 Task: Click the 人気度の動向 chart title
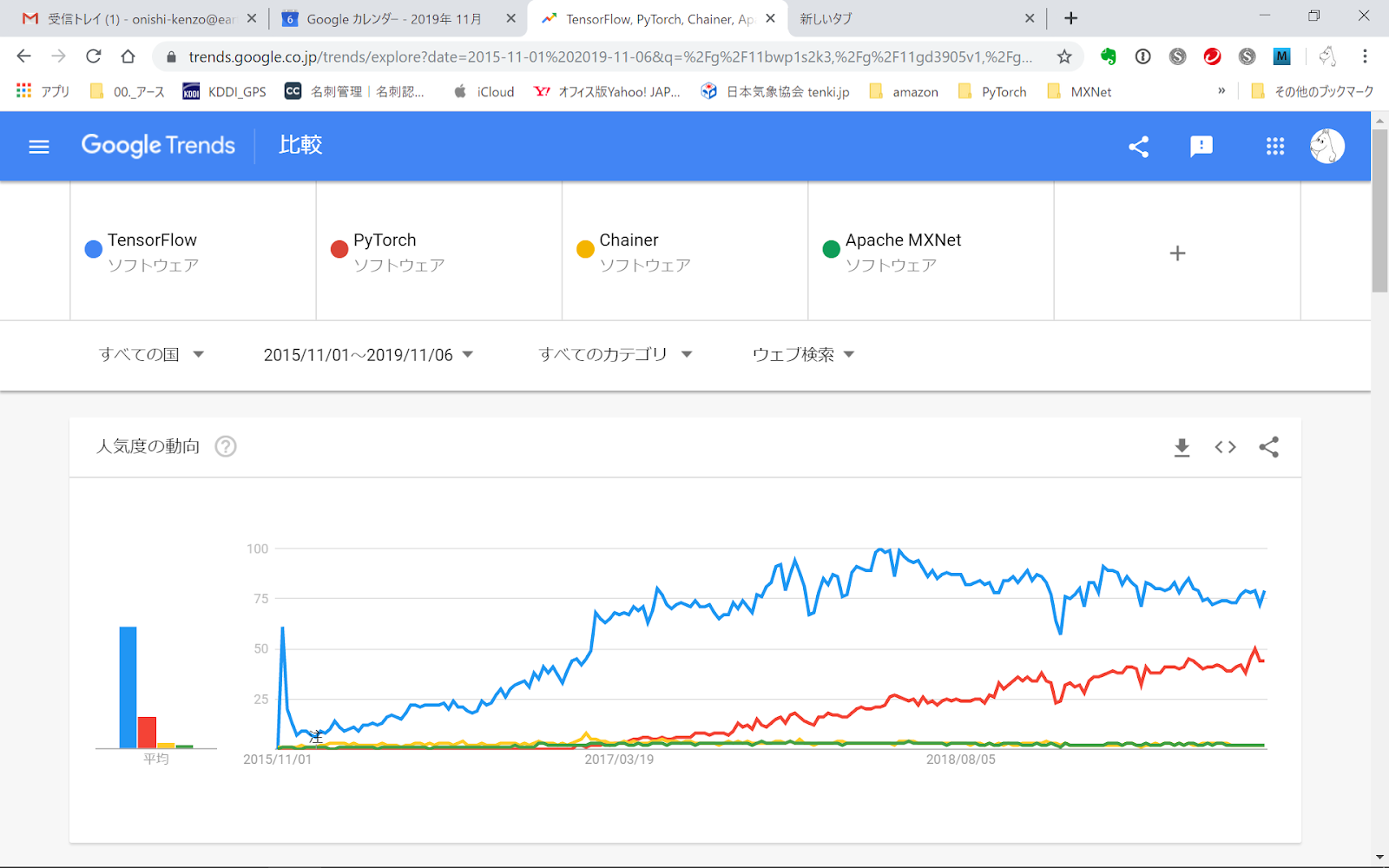click(148, 446)
